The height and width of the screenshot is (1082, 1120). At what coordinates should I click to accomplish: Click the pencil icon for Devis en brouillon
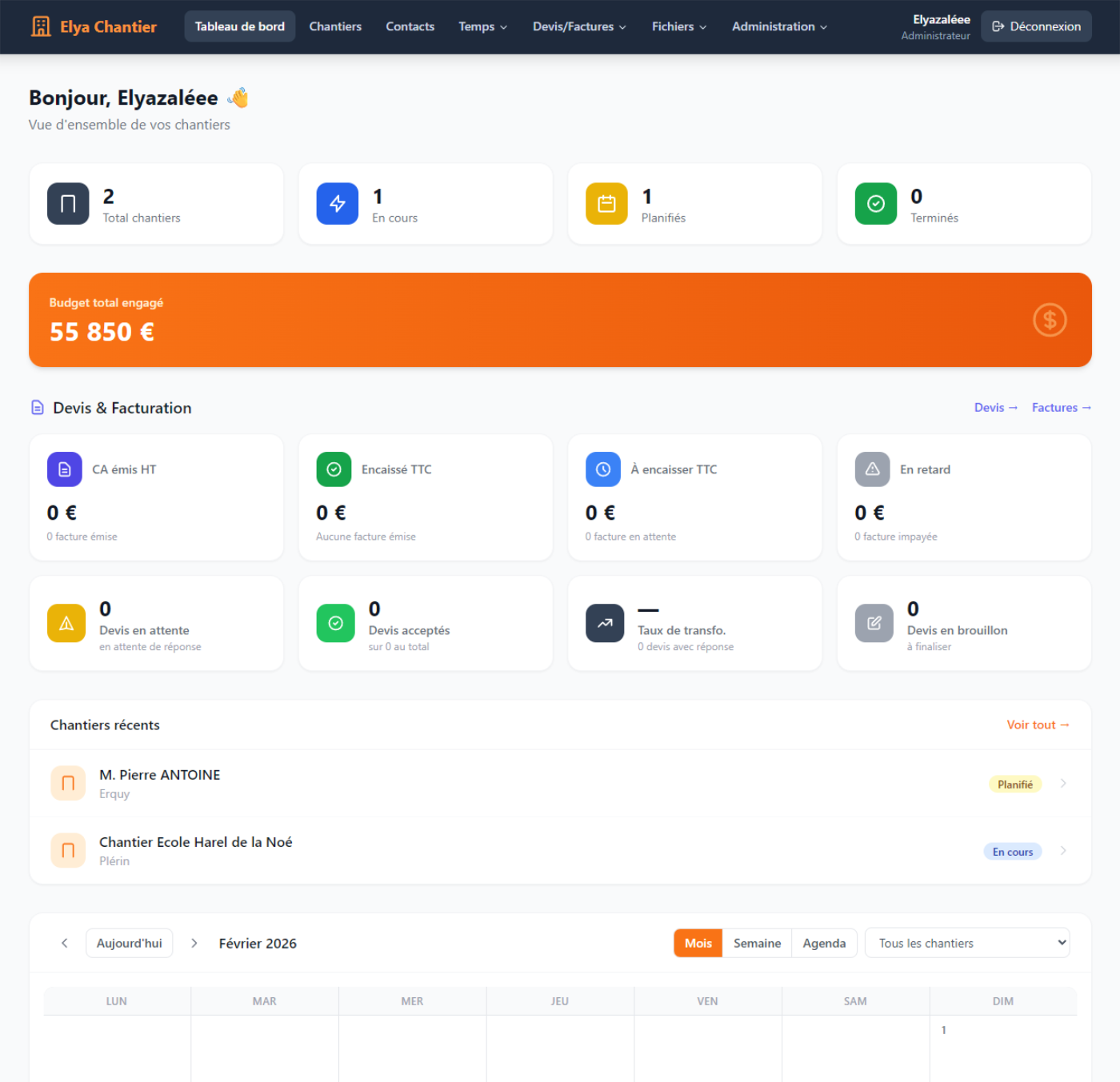[874, 623]
